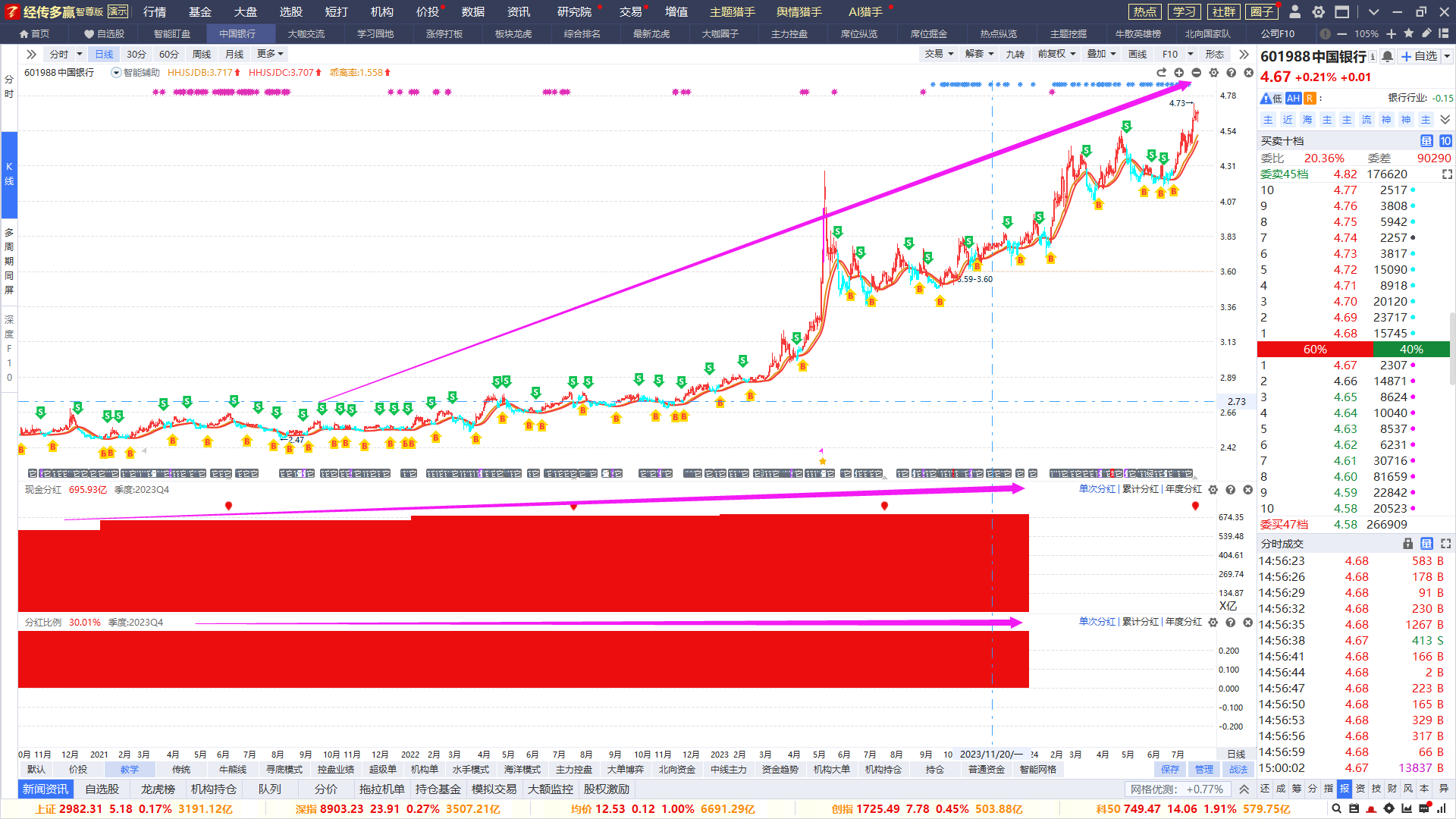Open the F10 dropdown arrow
The image size is (1456, 819).
(1191, 54)
